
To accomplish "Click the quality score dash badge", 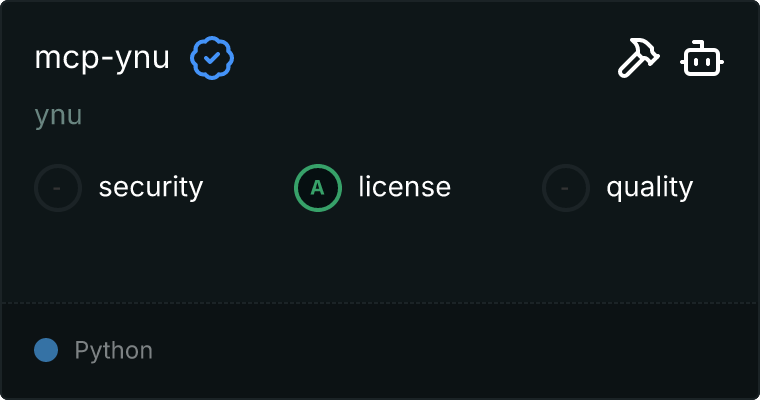I will 566,187.
